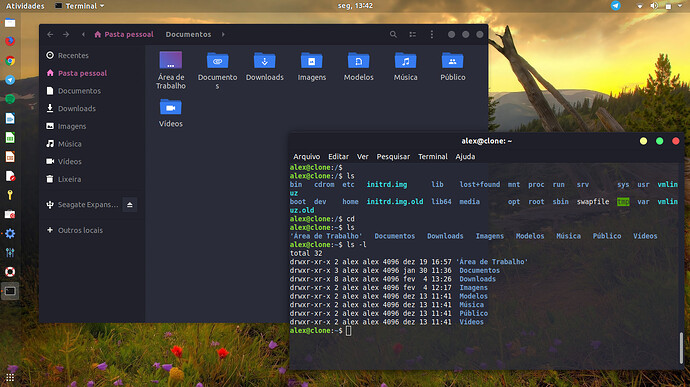Click the network icon in top bar

pyautogui.click(x=640, y=6)
